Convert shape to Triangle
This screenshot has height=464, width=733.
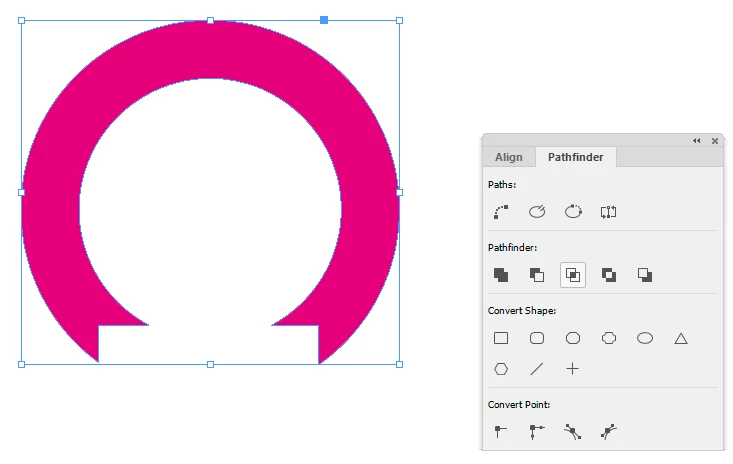tap(681, 338)
